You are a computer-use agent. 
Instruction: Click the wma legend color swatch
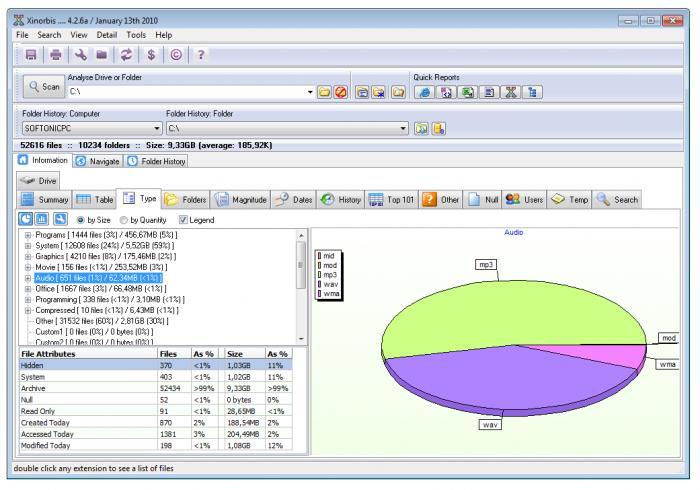pos(319,294)
